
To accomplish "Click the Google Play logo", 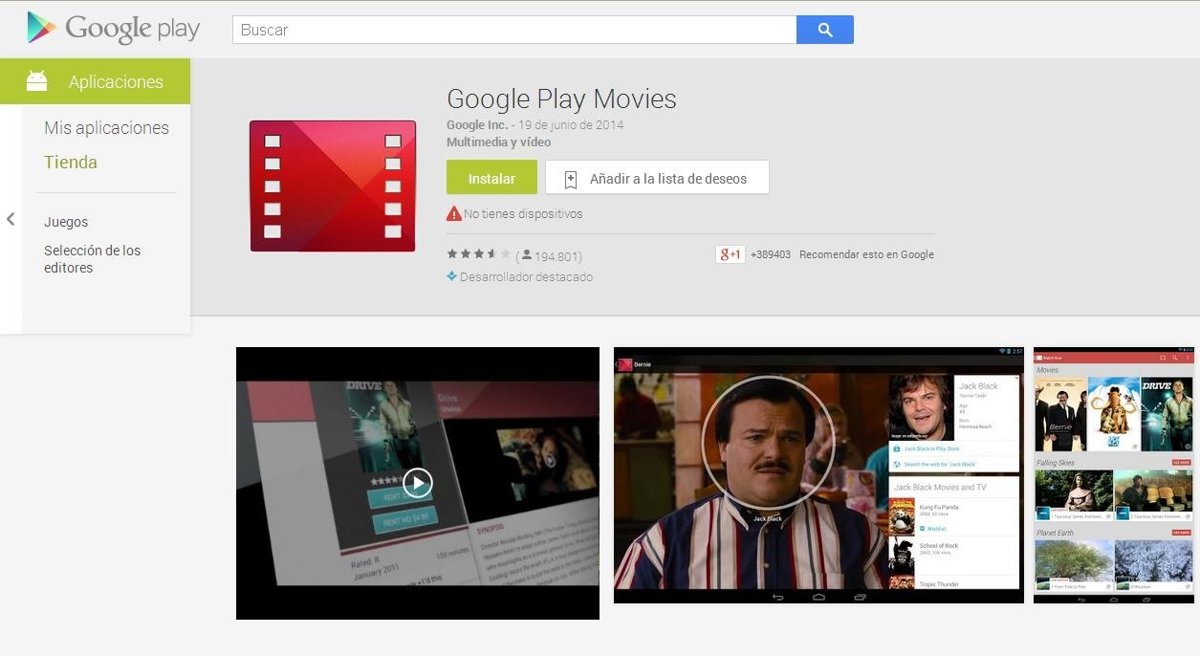I will click(113, 29).
